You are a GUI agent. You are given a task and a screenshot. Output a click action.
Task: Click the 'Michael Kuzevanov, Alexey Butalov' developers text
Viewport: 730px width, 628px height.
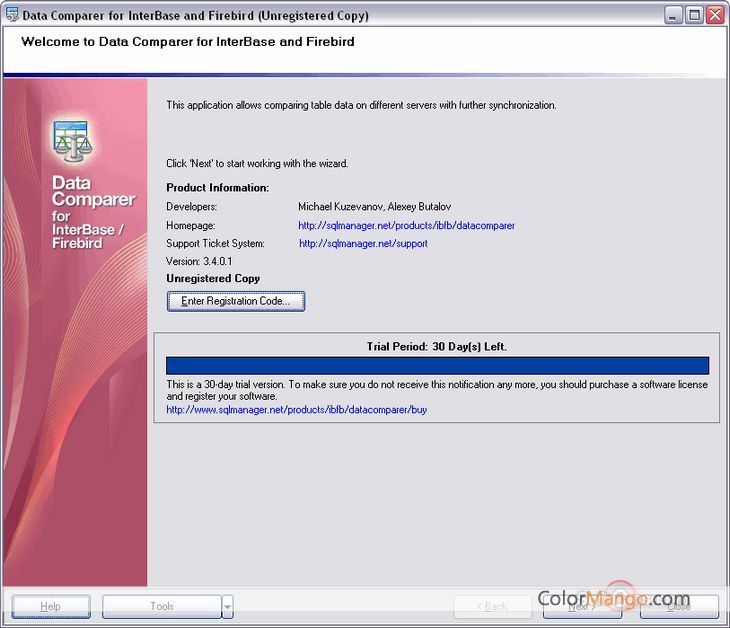point(374,206)
